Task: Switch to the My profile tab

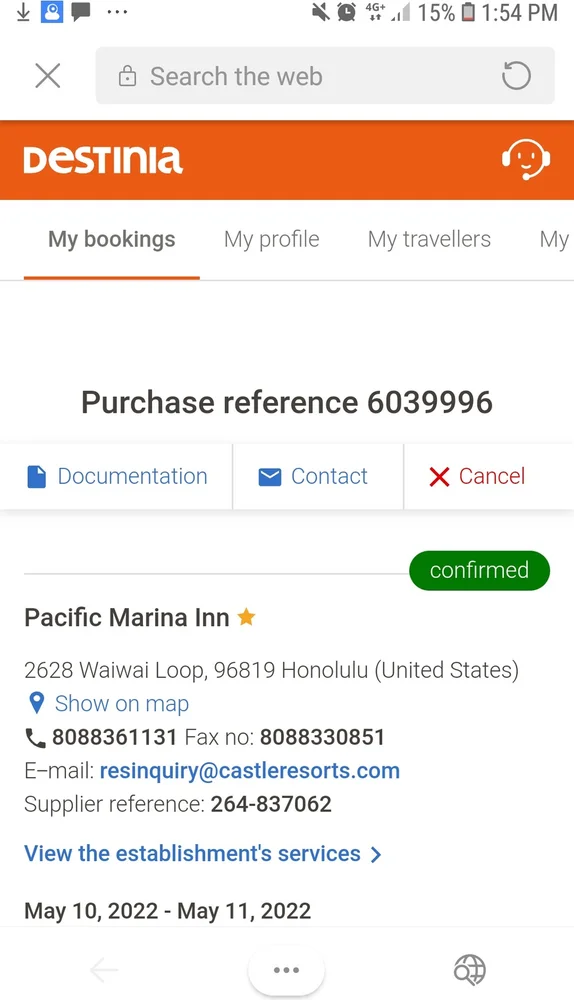Action: click(x=272, y=239)
